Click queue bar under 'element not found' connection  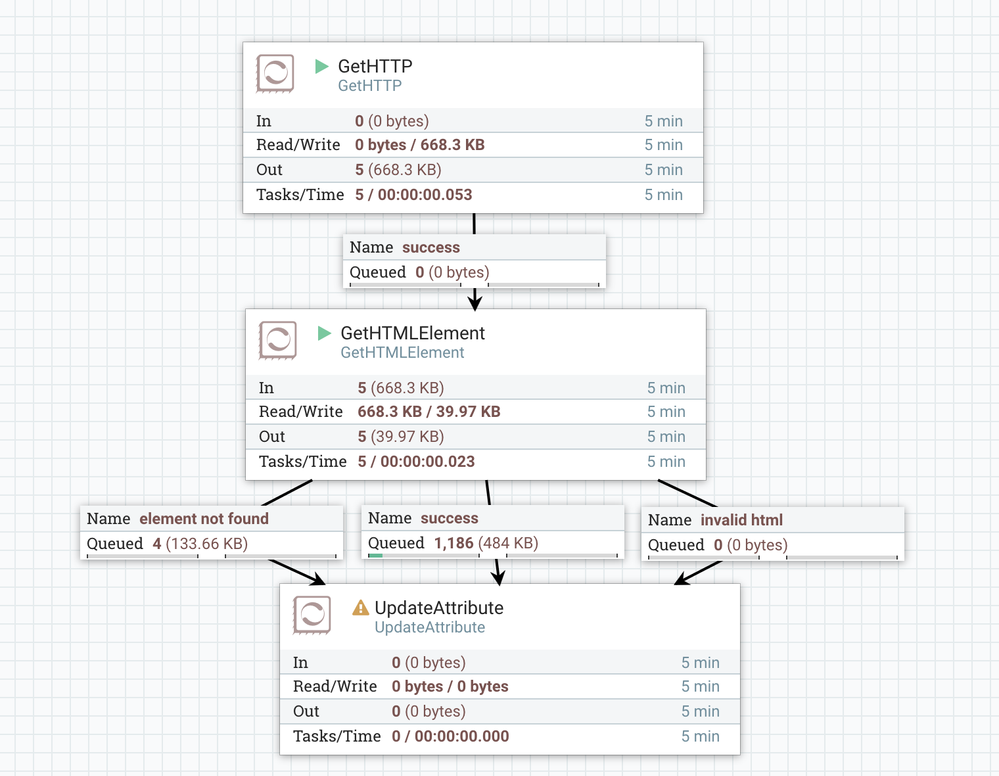point(212,556)
